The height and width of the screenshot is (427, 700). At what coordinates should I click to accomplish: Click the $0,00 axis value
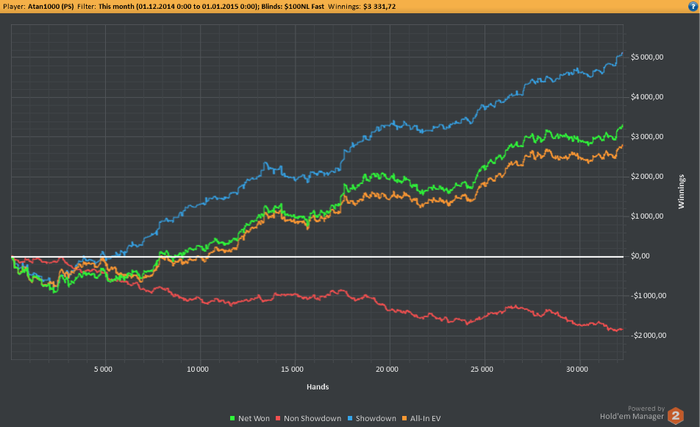click(x=640, y=256)
